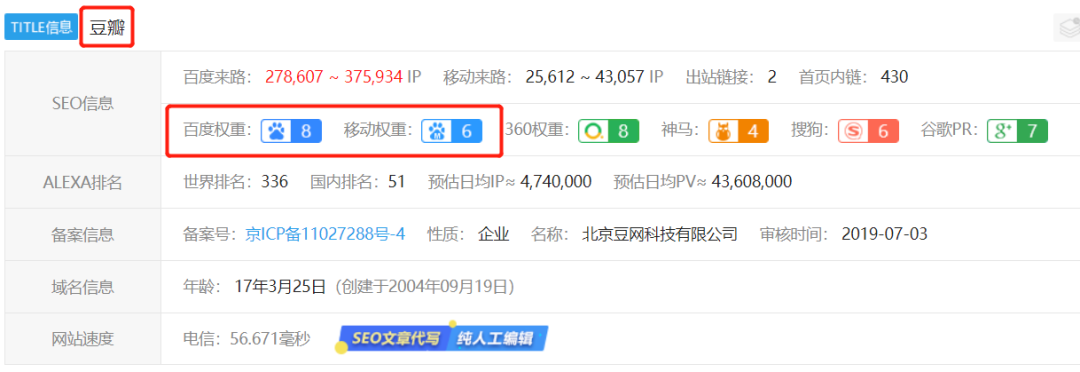Click creation date text 创建于2004年09月19日
Image resolution: width=1080 pixels, height=372 pixels.
click(x=424, y=287)
